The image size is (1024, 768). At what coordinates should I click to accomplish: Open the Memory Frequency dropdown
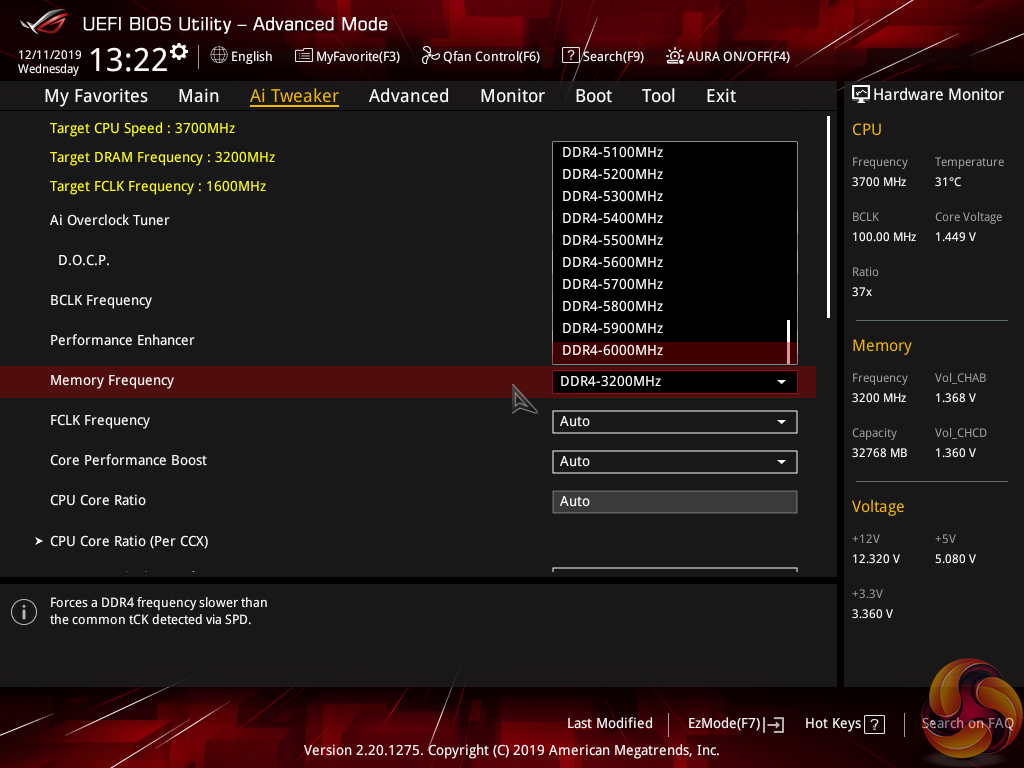(674, 381)
